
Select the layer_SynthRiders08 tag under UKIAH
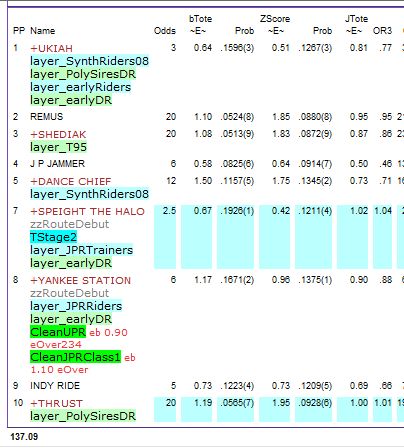89,61
